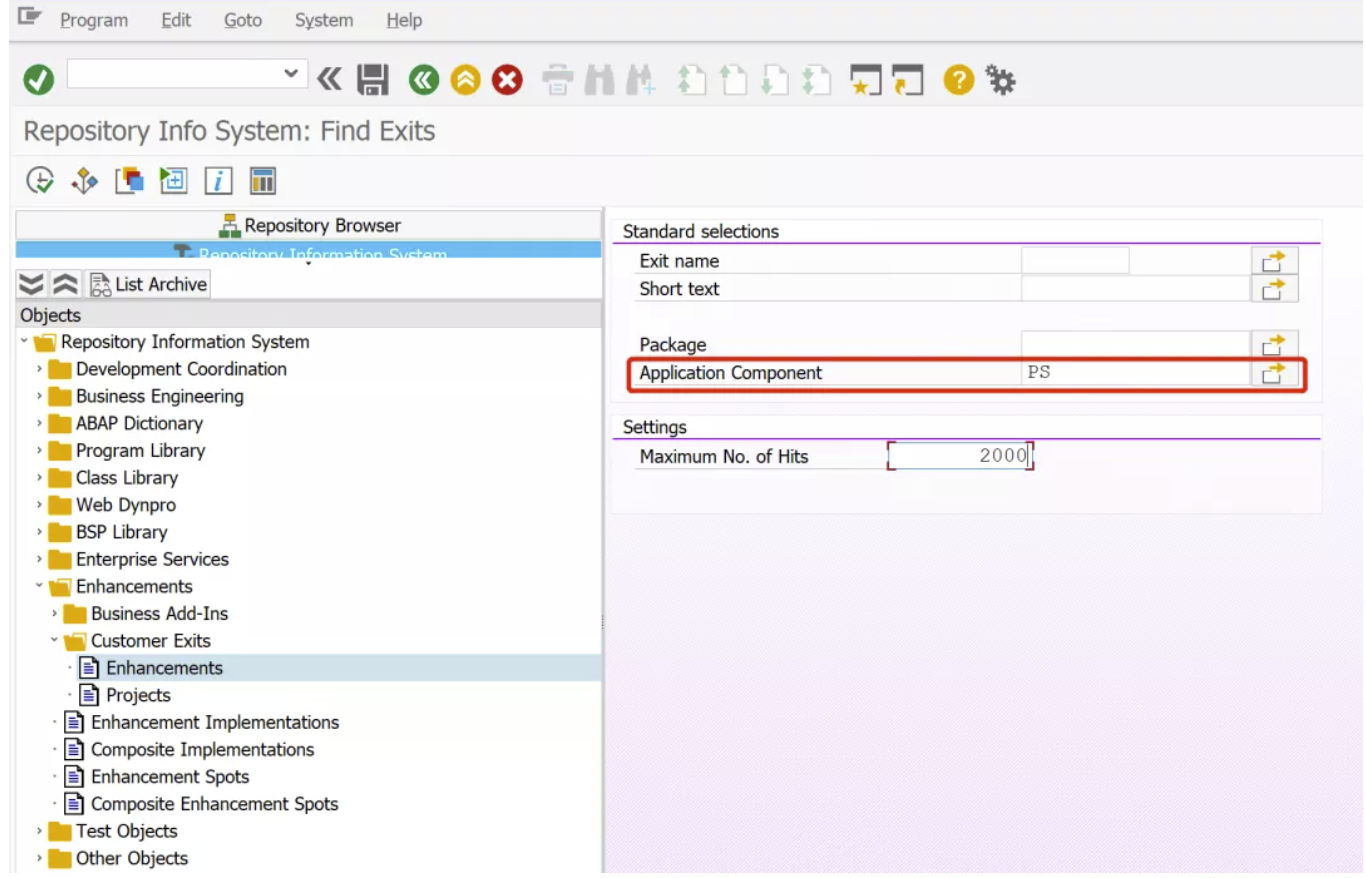Click the overlapping colored squares toolbar icon
The width and height of the screenshot is (1365, 878).
pos(129,181)
